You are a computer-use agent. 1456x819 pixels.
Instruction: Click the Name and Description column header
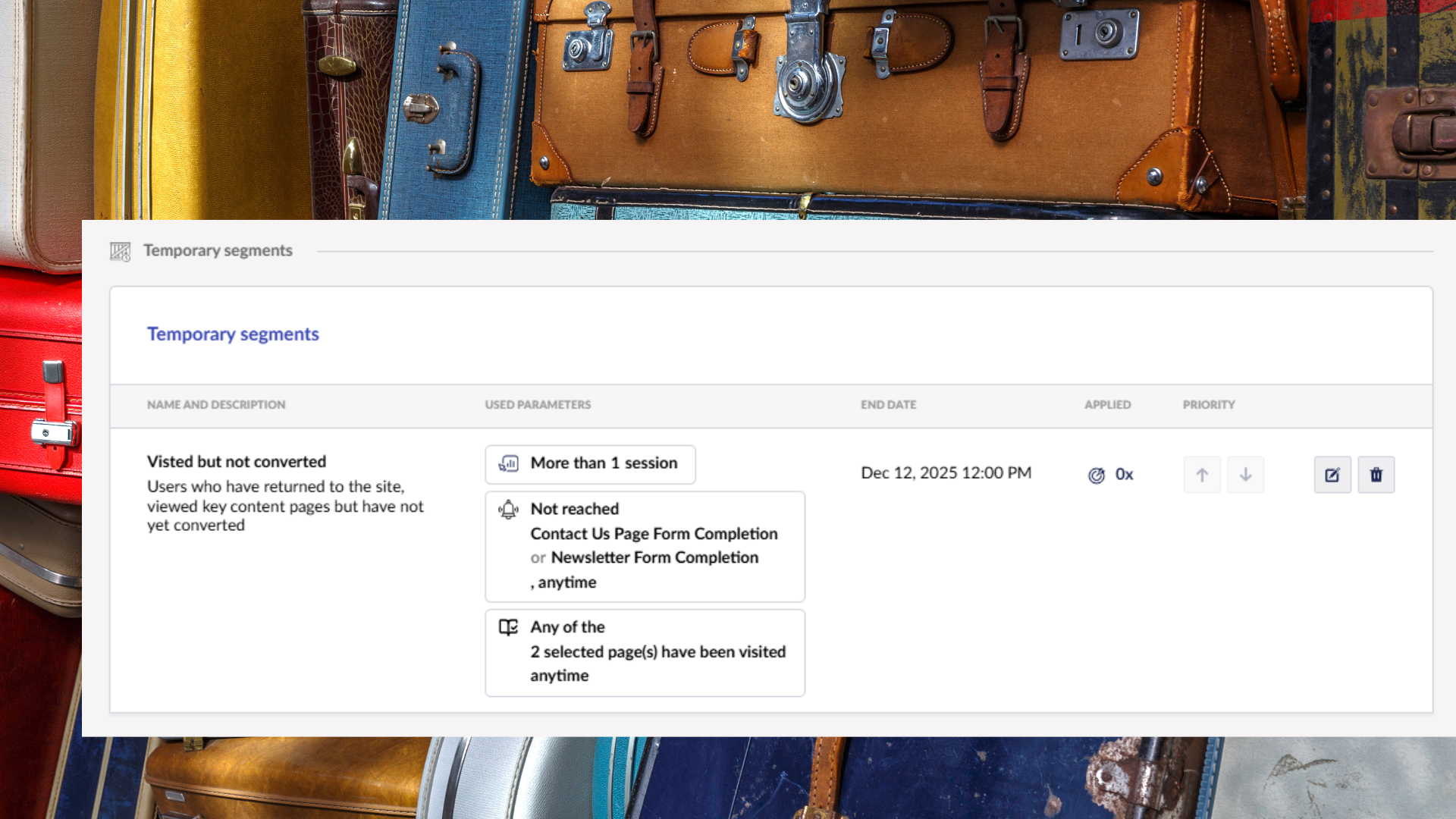(216, 405)
